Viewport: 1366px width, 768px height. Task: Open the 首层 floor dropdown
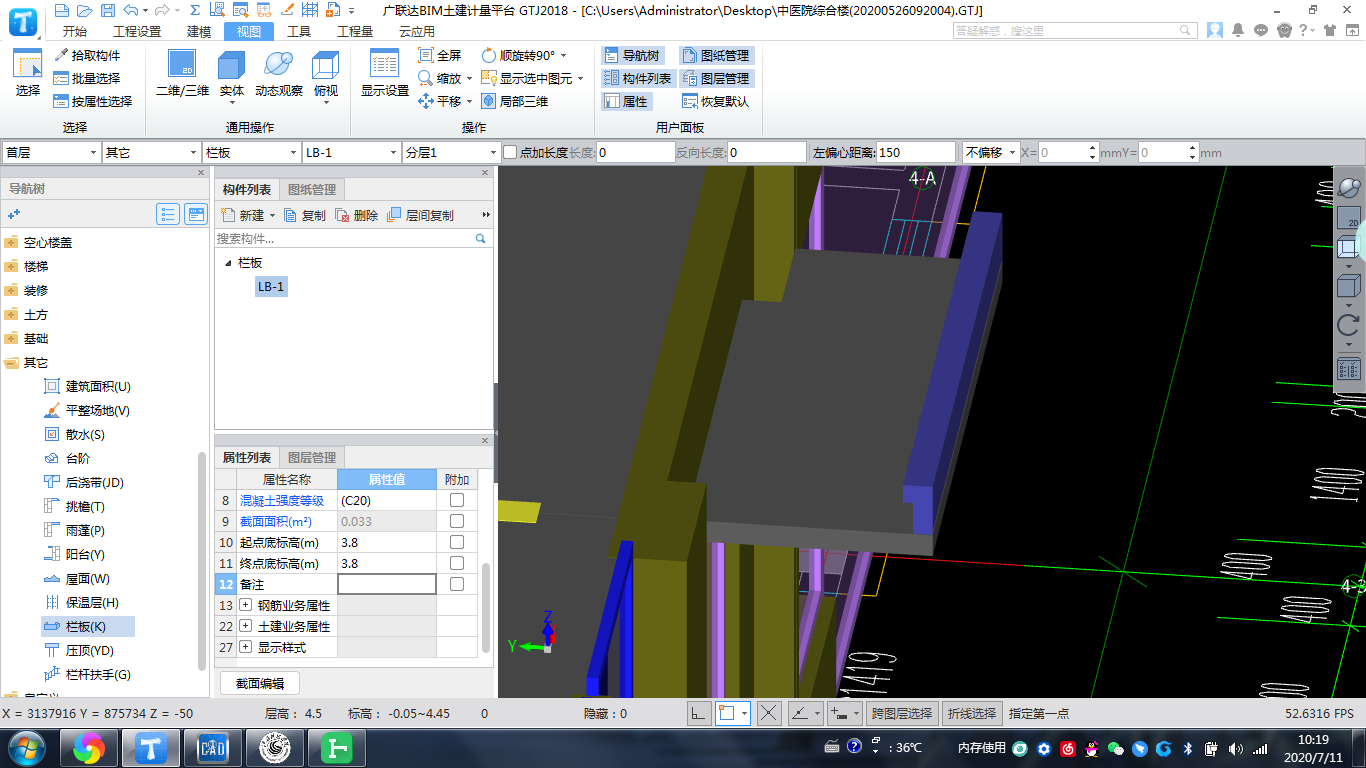pos(51,153)
